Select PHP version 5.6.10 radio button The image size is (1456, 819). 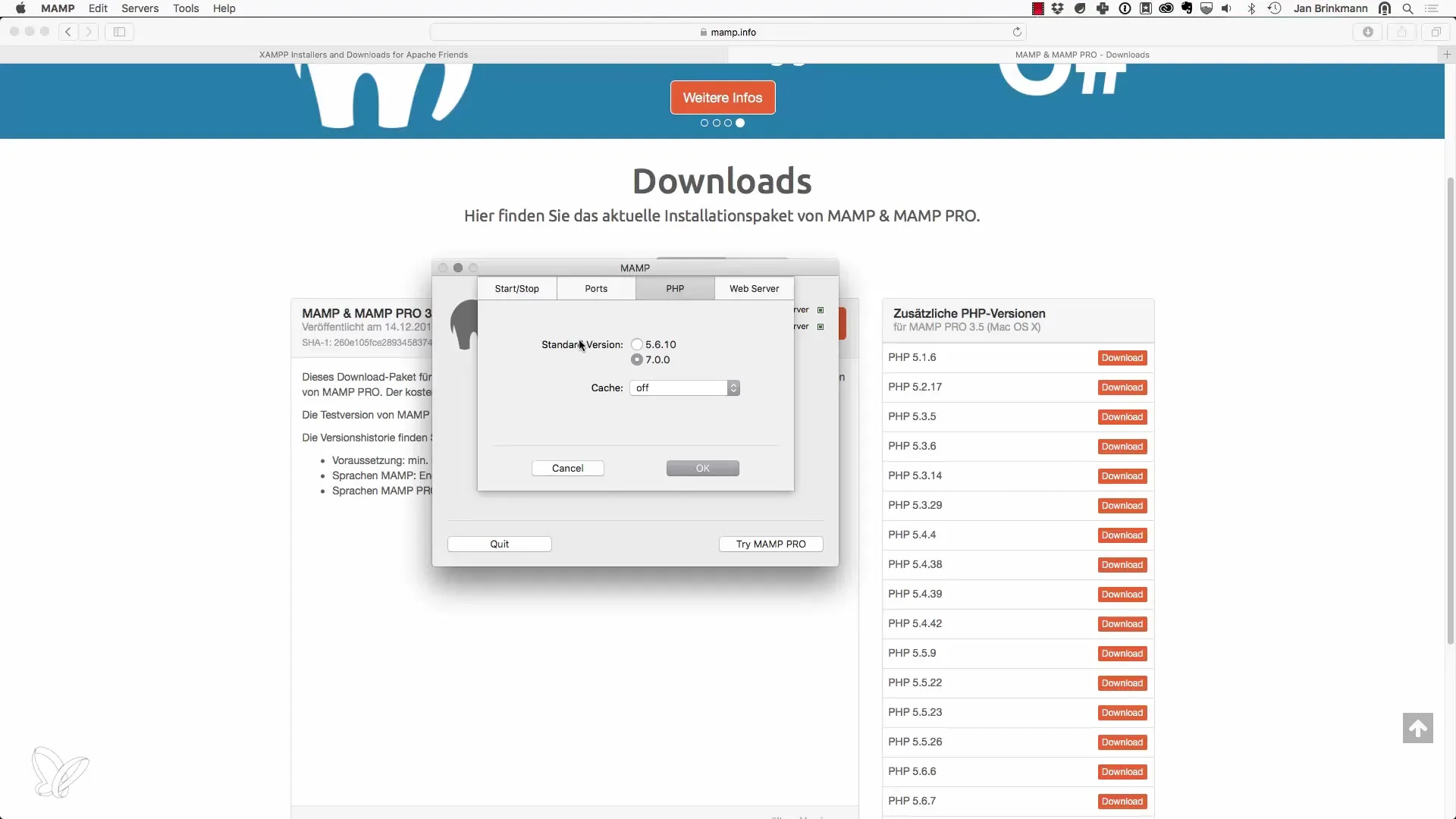637,344
